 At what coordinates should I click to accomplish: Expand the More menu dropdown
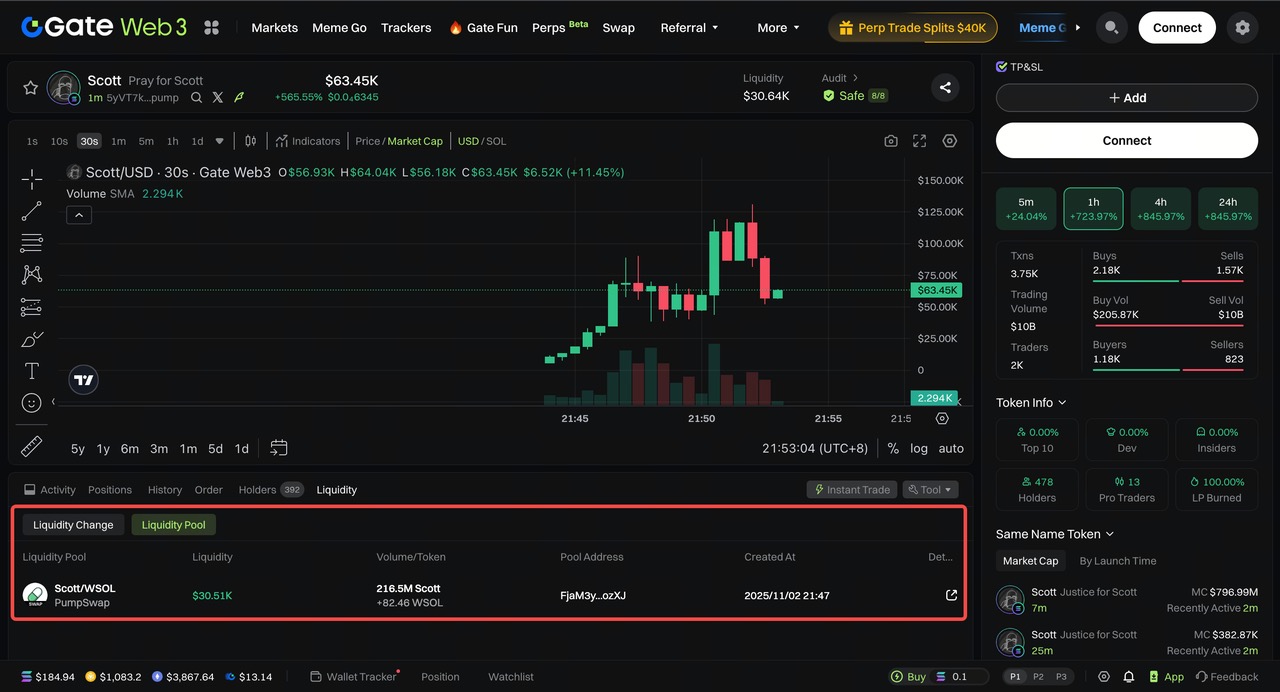(778, 28)
